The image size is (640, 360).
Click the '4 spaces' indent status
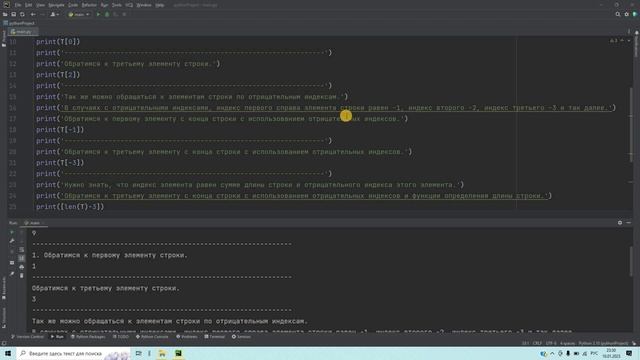[567, 343]
